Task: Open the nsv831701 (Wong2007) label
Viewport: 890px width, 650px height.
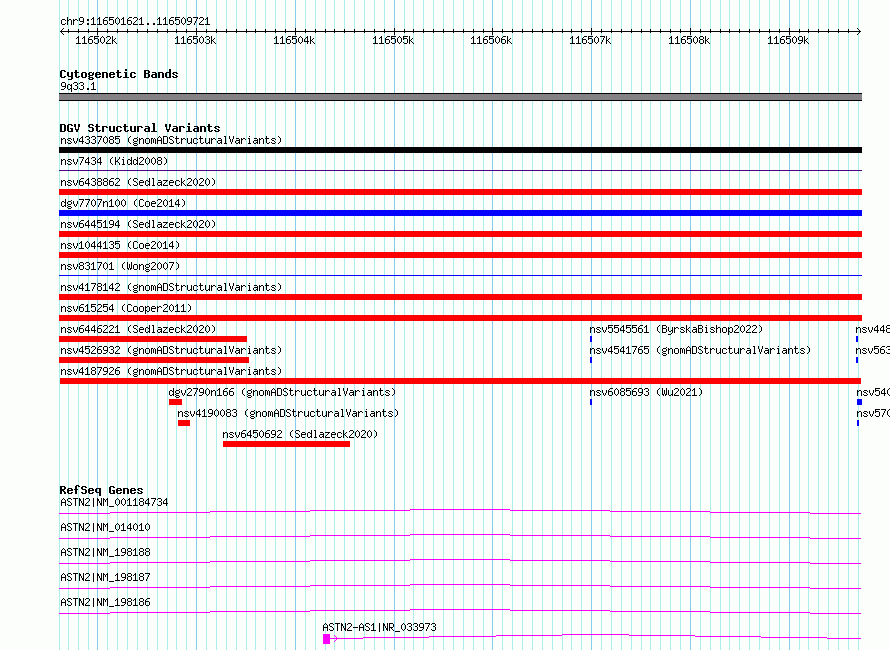Action: 120,266
